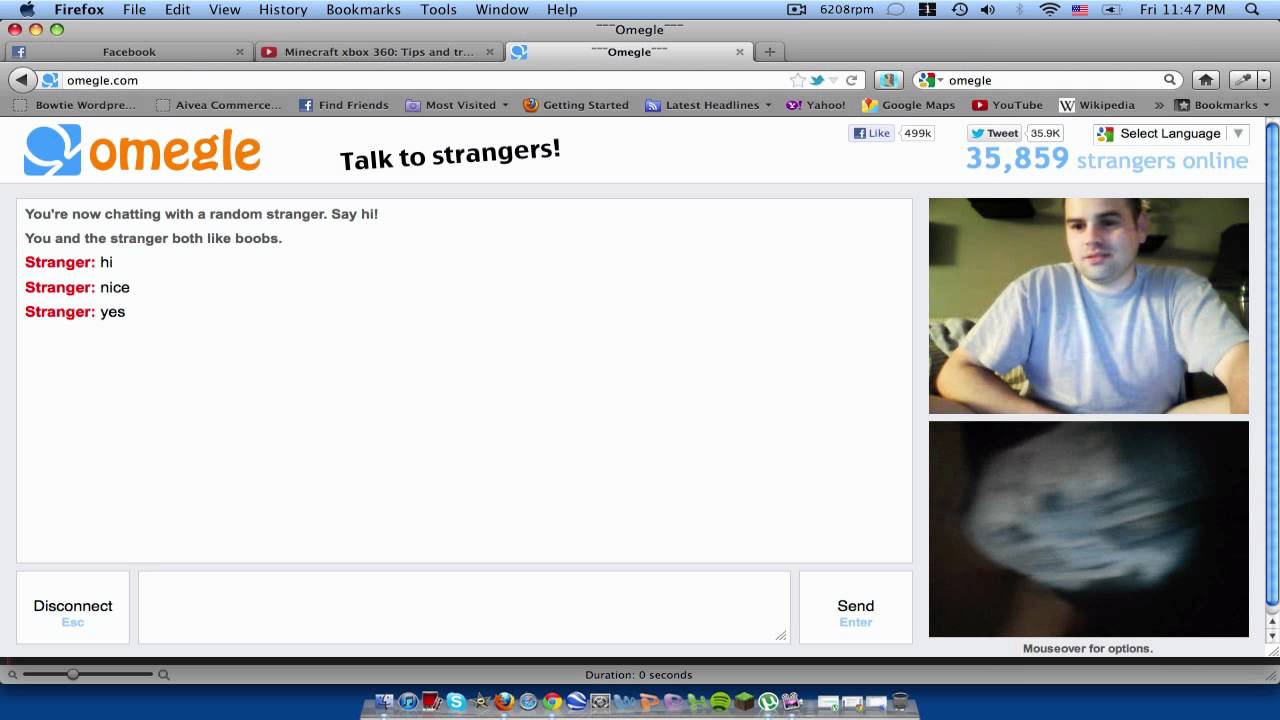Click the Tweet button
Viewport: 1280px width, 720px height.
(994, 133)
